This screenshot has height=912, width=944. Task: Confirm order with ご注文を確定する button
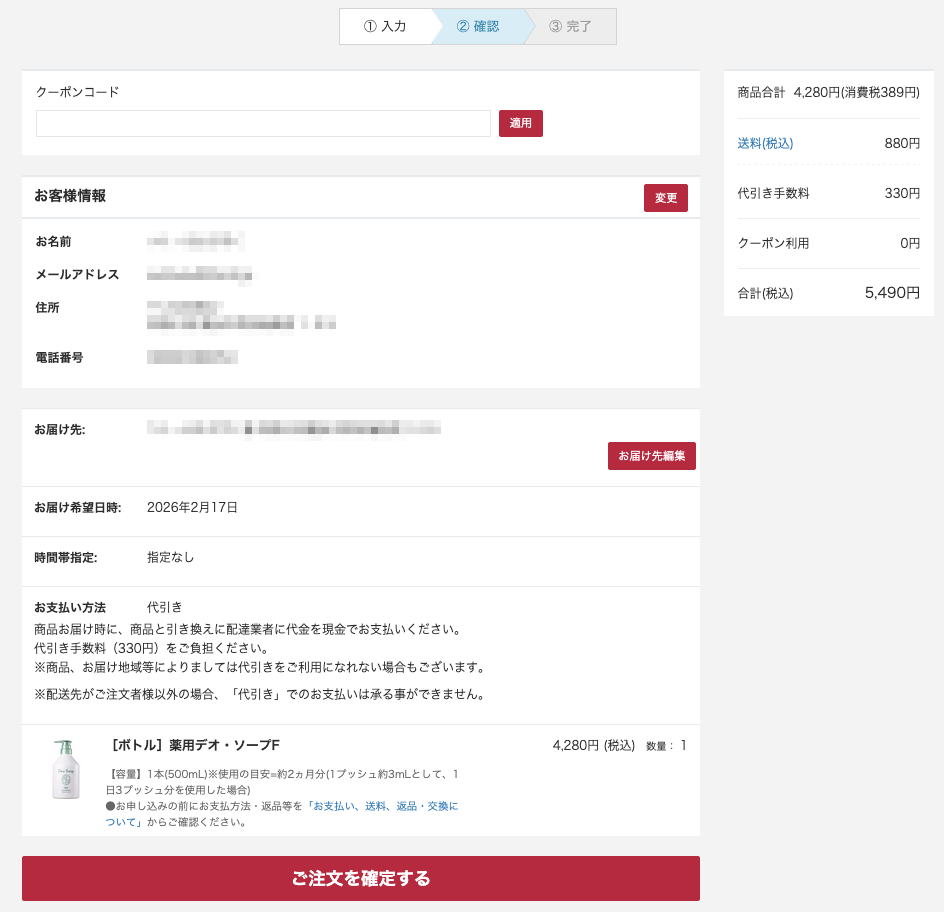361,878
